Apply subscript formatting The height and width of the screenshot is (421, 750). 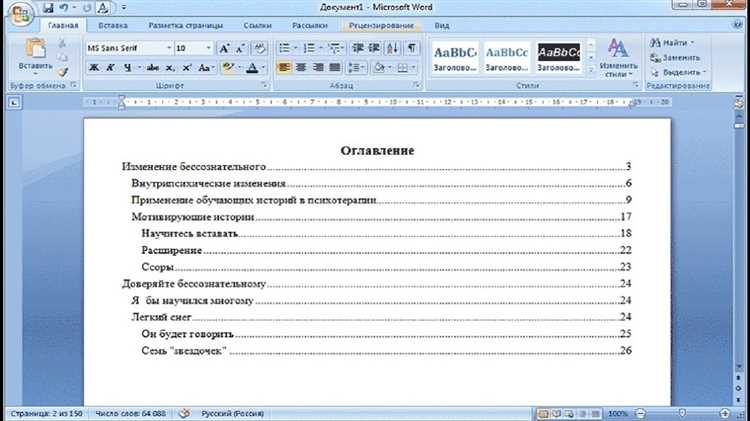point(170,68)
